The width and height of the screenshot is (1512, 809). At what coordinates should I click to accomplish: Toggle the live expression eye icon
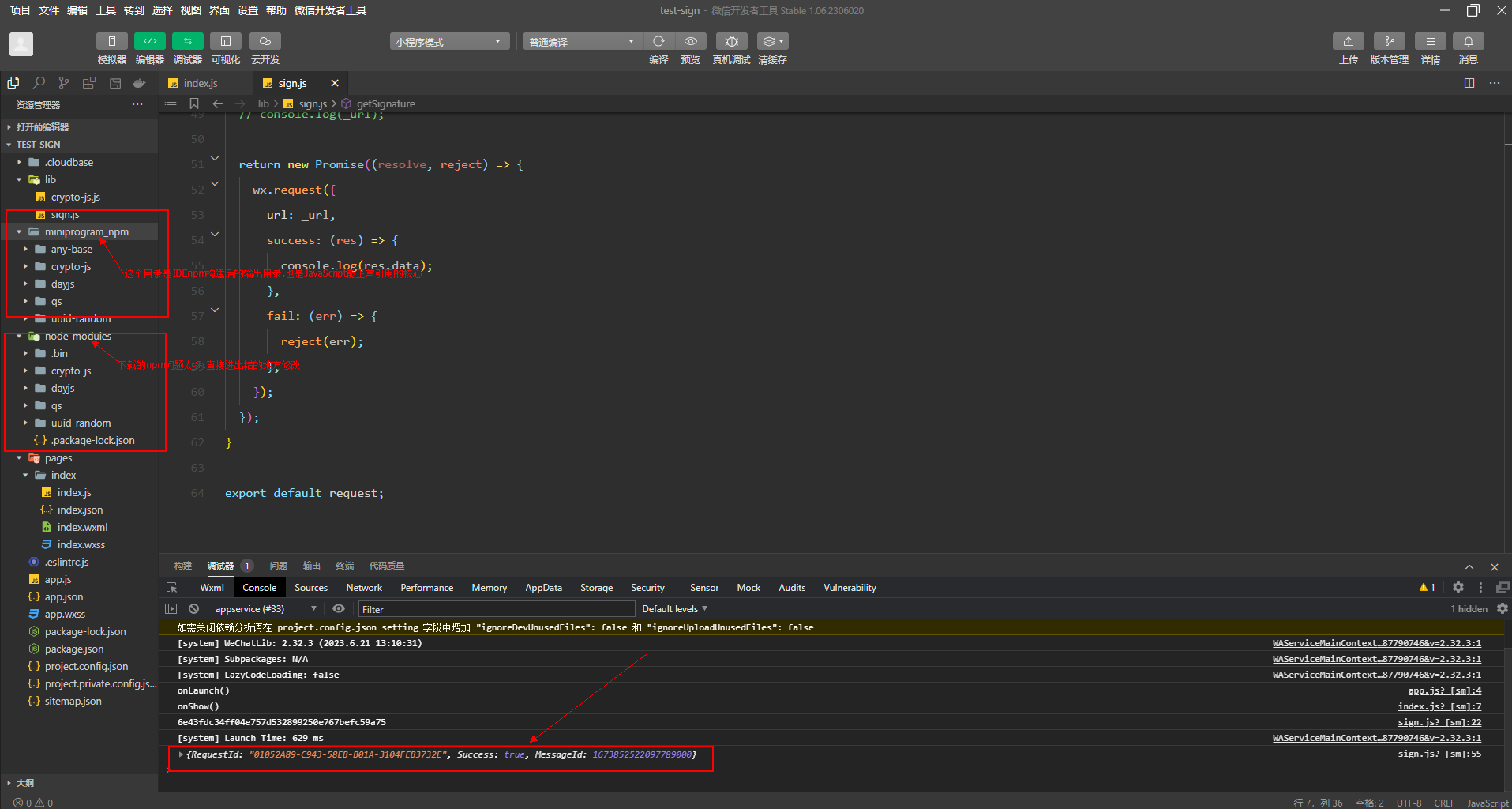(339, 609)
